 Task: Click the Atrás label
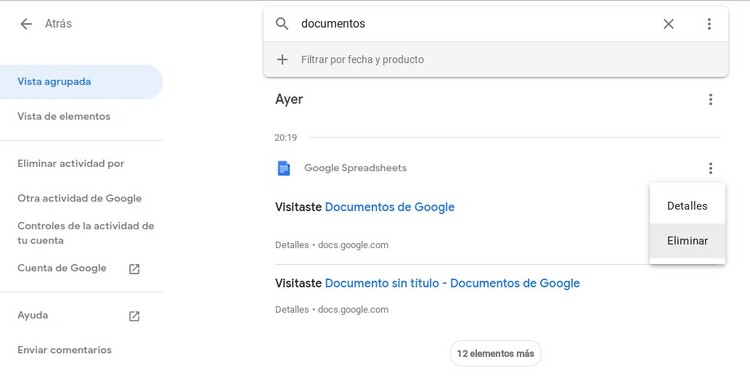coord(58,23)
